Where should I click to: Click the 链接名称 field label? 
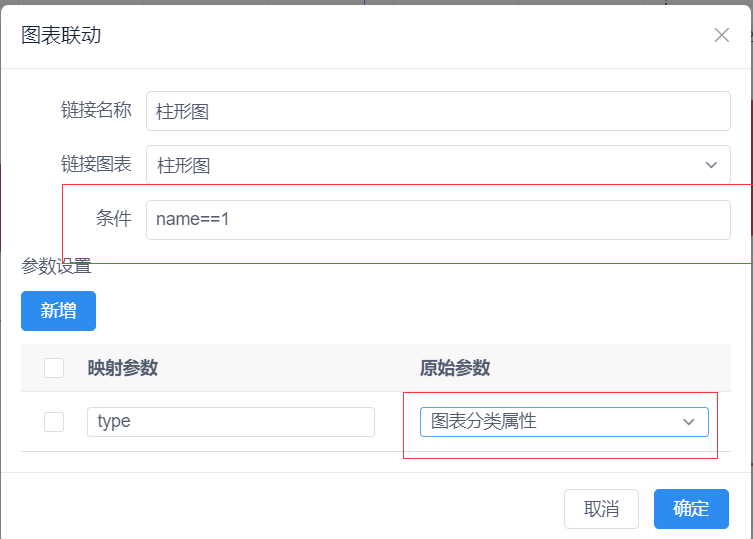point(96,110)
